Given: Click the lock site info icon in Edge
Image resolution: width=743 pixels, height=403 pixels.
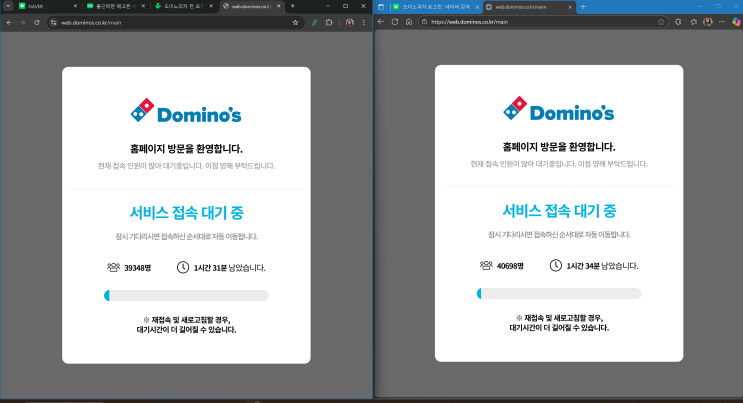Looking at the screenshot, I should (x=425, y=22).
